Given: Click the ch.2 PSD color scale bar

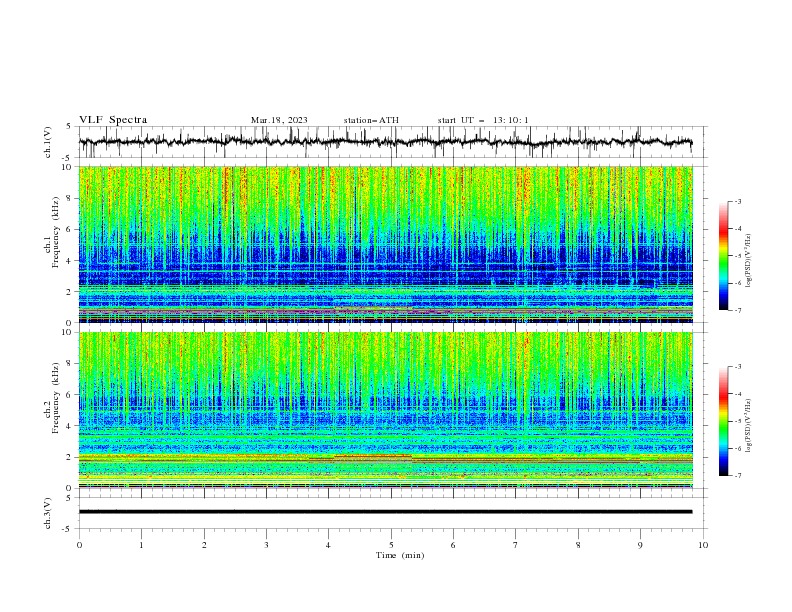Looking at the screenshot, I should (x=724, y=421).
